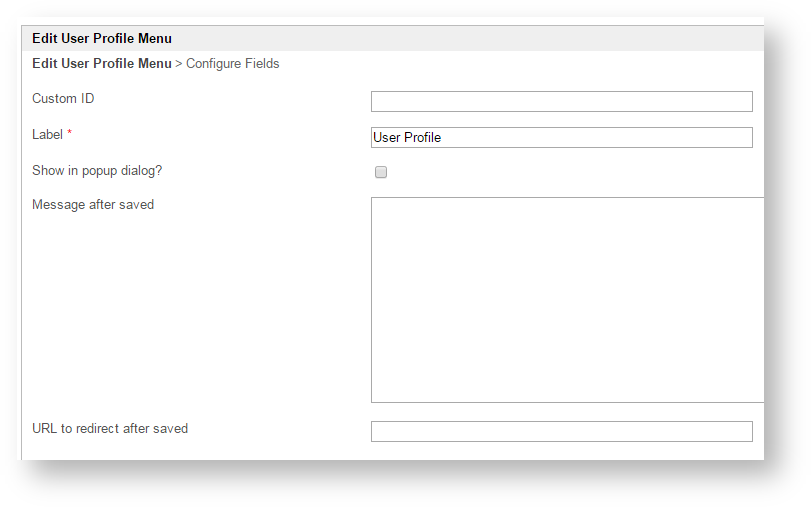The height and width of the screenshot is (508, 812).
Task: Click the Edit User Profile Menu header title
Action: (x=101, y=39)
